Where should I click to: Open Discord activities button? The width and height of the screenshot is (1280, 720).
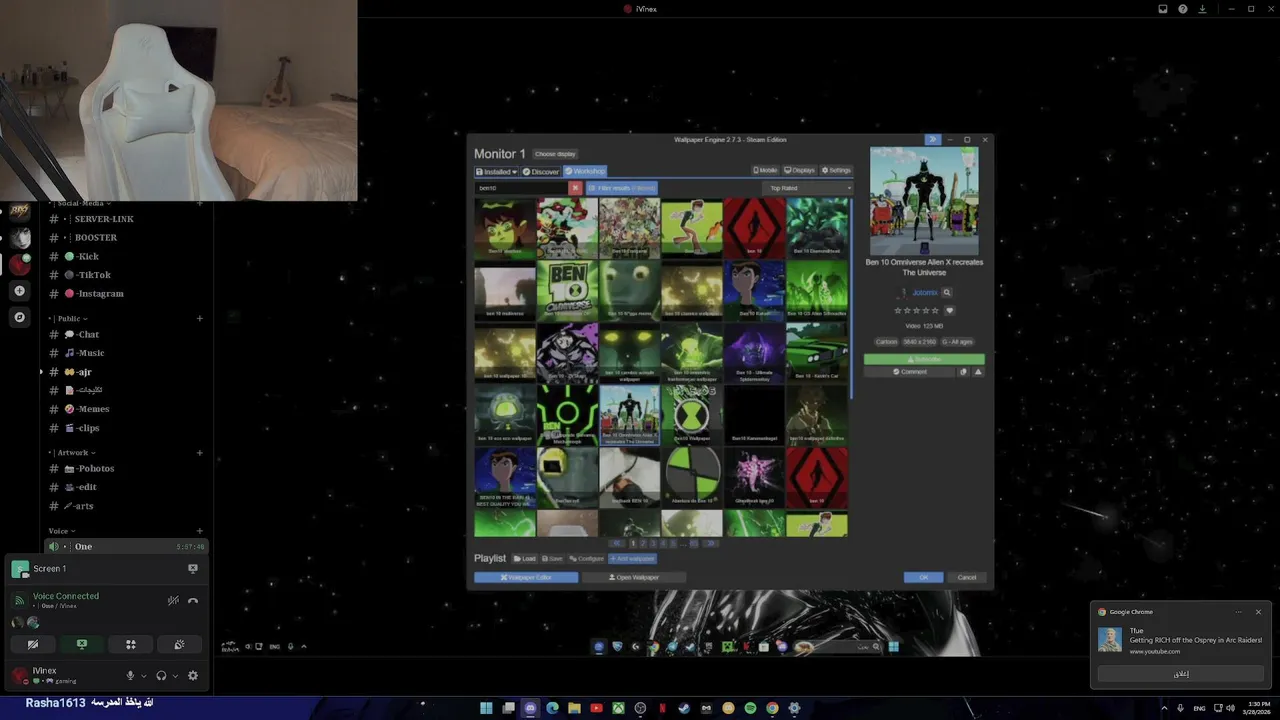tap(130, 645)
